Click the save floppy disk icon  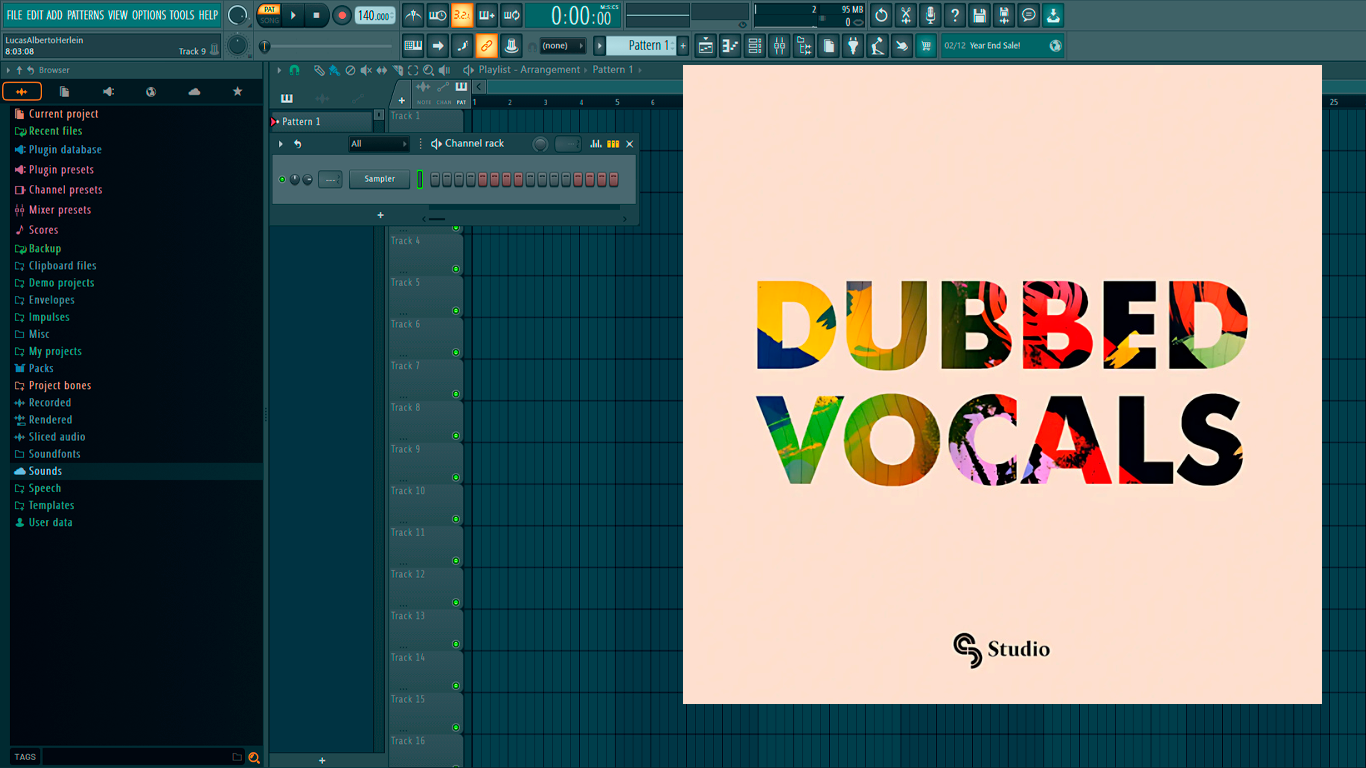(x=979, y=15)
